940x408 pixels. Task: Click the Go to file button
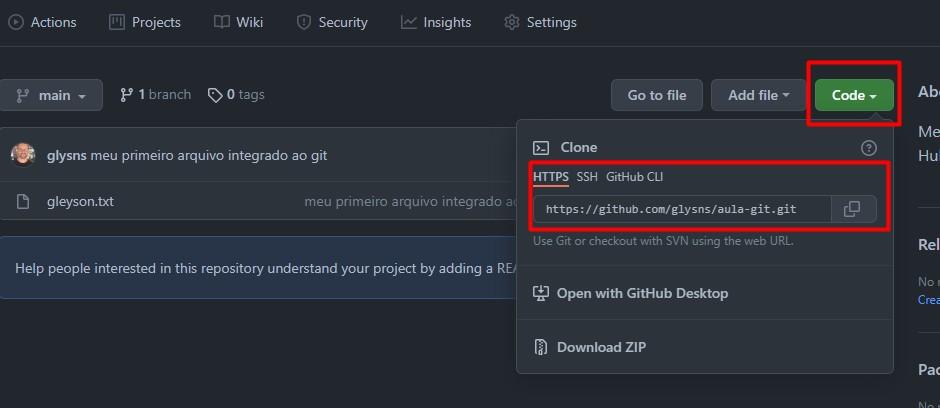click(656, 95)
